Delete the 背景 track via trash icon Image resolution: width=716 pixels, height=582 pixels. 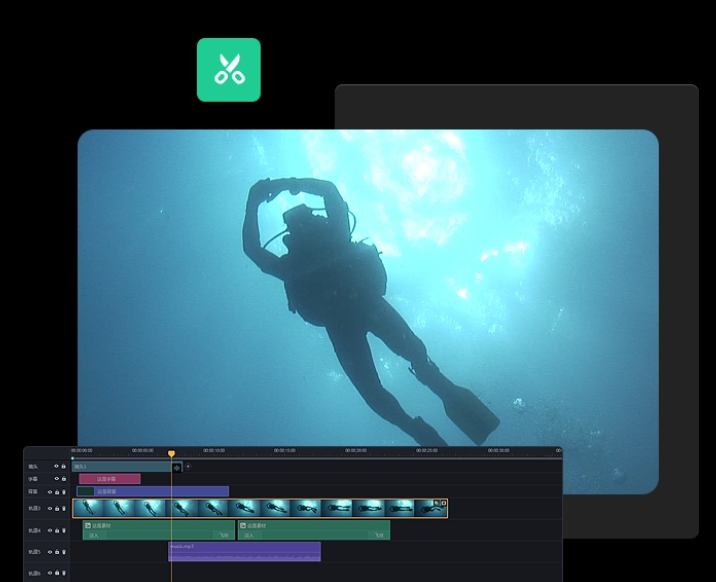64,492
